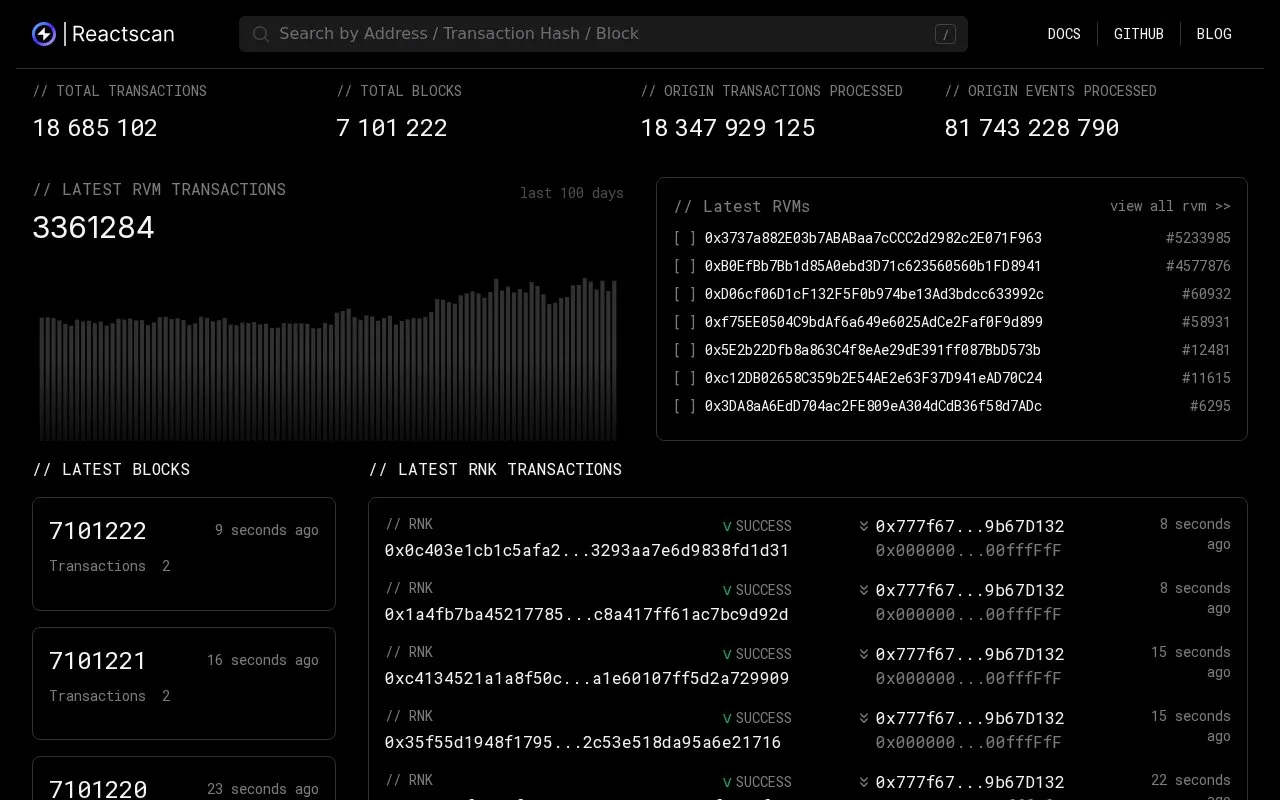
Task: Open RVM address 0xc12DB02658C359b2E54AE2e63F37D941eAD70C24
Action: pos(873,378)
